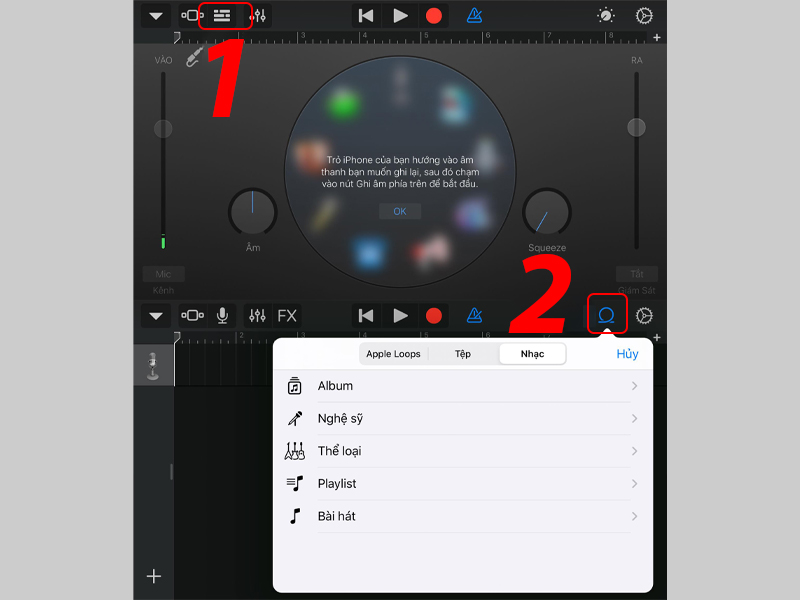The width and height of the screenshot is (800, 600).
Task: Toggle the metronome in top toolbar
Action: coord(474,16)
